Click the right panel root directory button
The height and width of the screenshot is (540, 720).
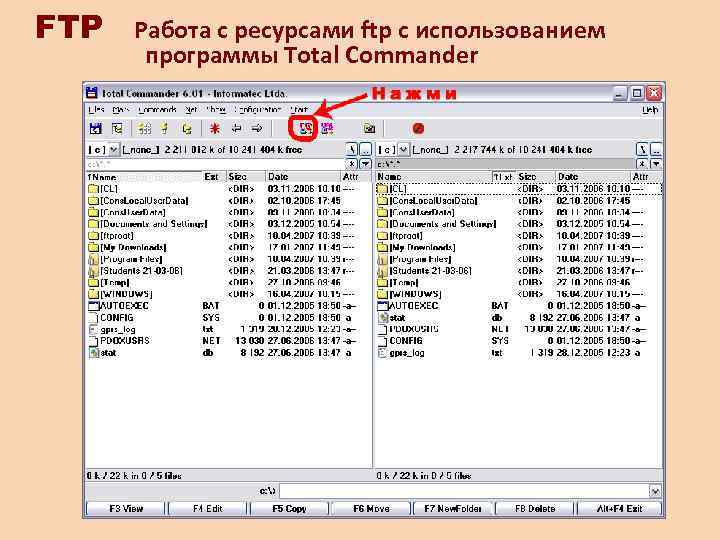tap(642, 150)
